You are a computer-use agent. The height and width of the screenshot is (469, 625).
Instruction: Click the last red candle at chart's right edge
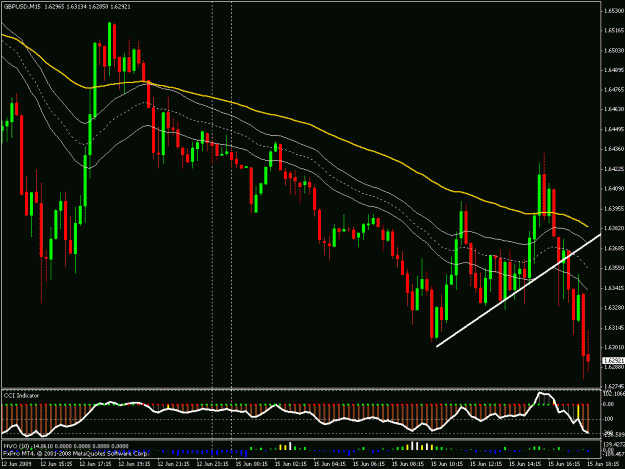pyautogui.click(x=588, y=358)
